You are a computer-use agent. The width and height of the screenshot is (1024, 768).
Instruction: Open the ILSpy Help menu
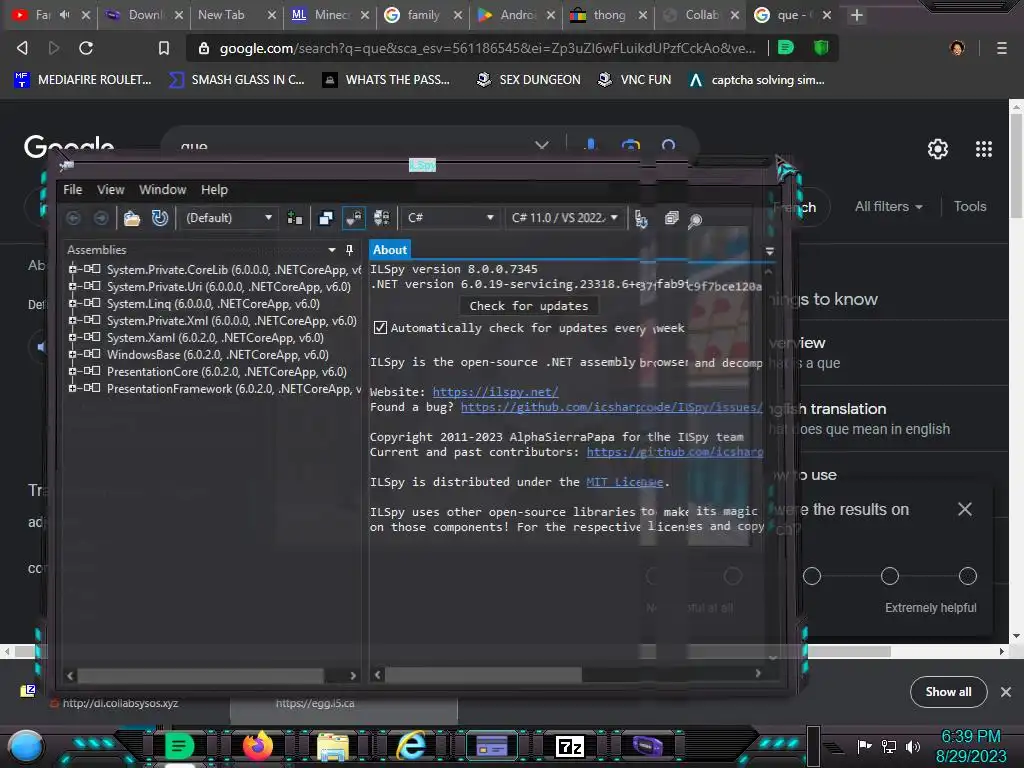(x=214, y=189)
